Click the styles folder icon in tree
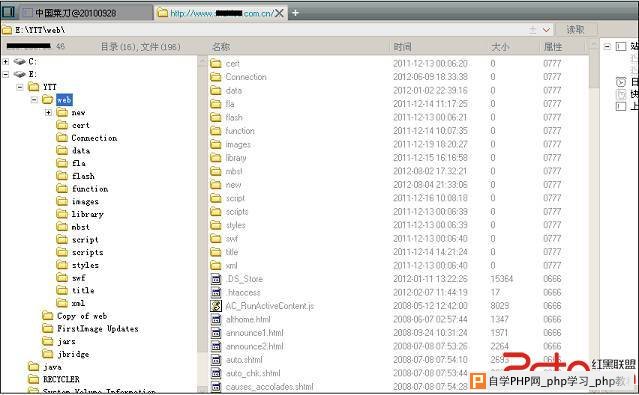Image resolution: width=639 pixels, height=395 pixels. coord(62,265)
